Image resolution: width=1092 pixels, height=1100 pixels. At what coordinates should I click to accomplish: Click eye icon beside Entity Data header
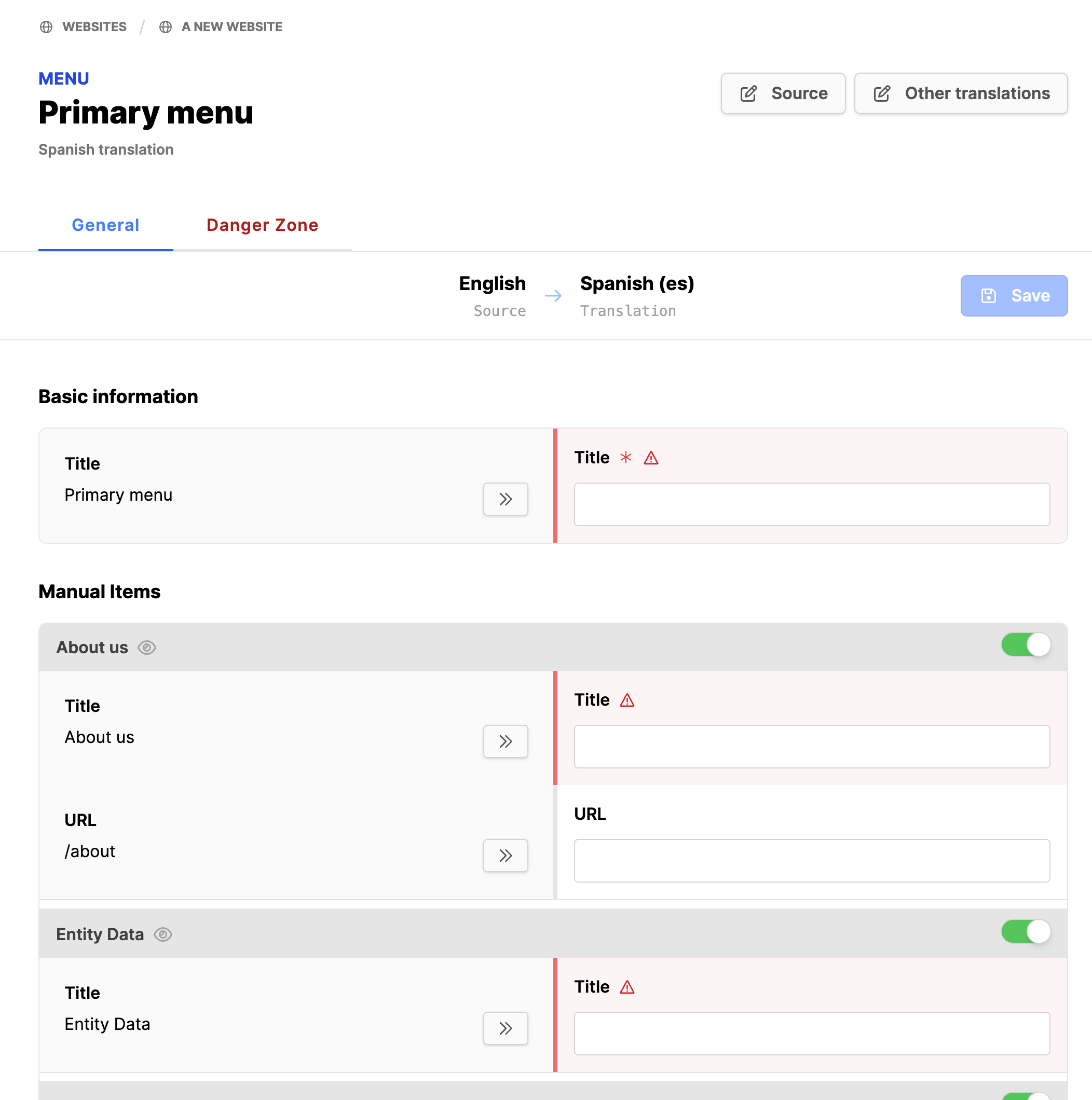click(x=163, y=935)
